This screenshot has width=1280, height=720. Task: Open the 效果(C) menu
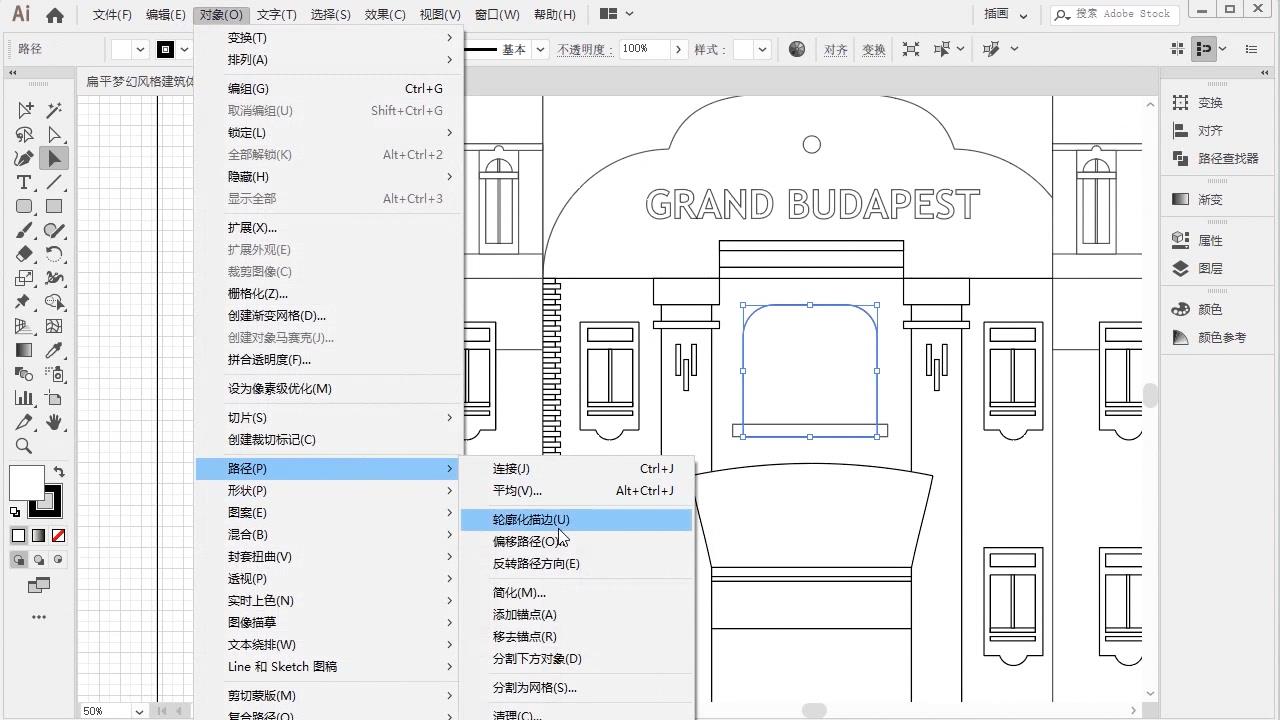(385, 14)
